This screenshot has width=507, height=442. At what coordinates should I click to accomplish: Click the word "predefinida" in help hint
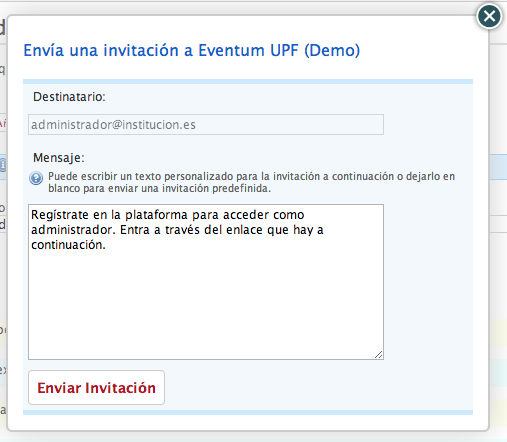coord(240,189)
